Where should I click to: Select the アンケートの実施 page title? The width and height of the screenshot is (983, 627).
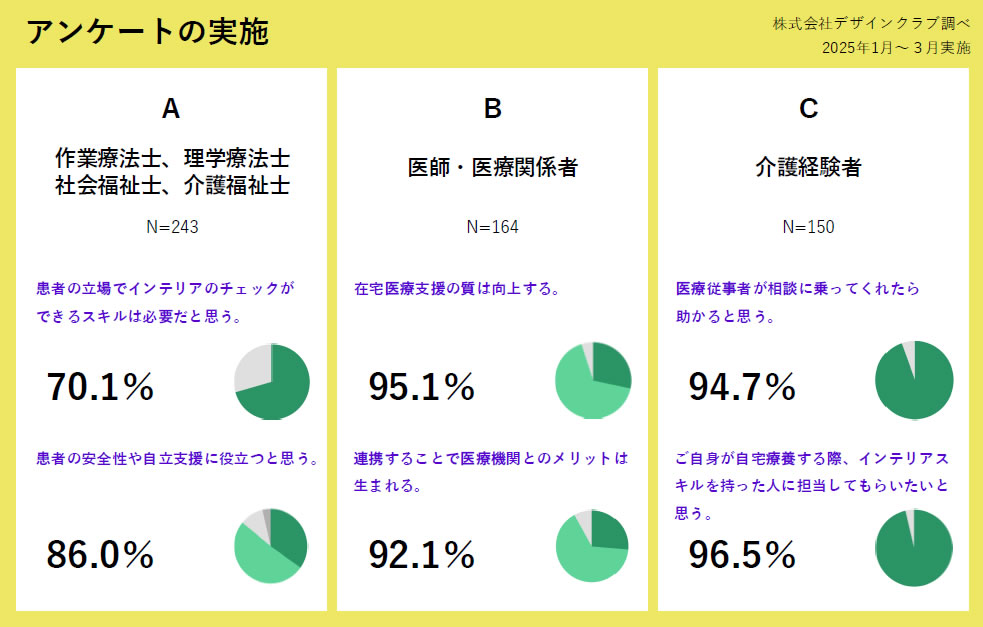point(147,32)
